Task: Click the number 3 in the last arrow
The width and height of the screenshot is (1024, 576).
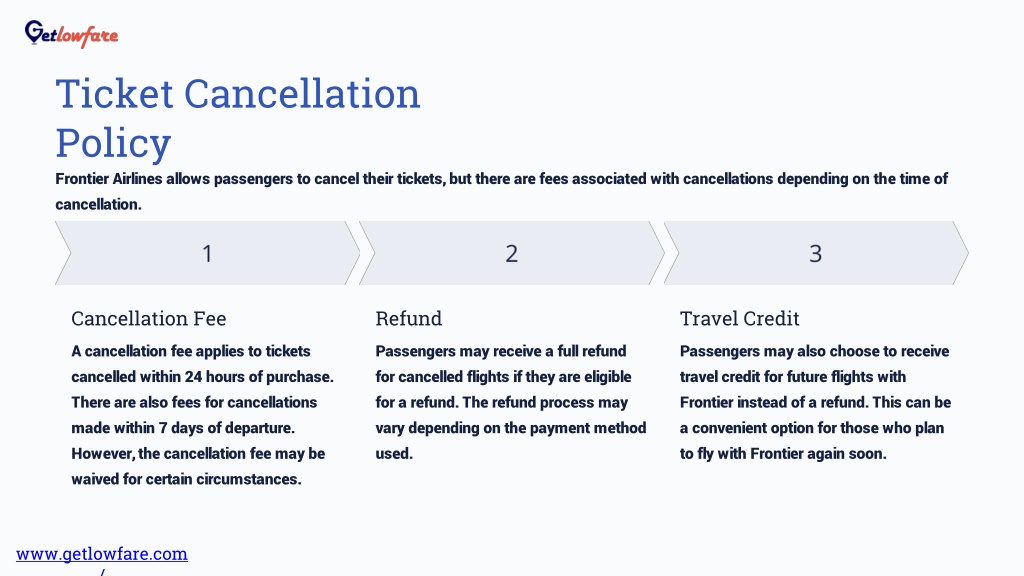Action: tap(816, 253)
